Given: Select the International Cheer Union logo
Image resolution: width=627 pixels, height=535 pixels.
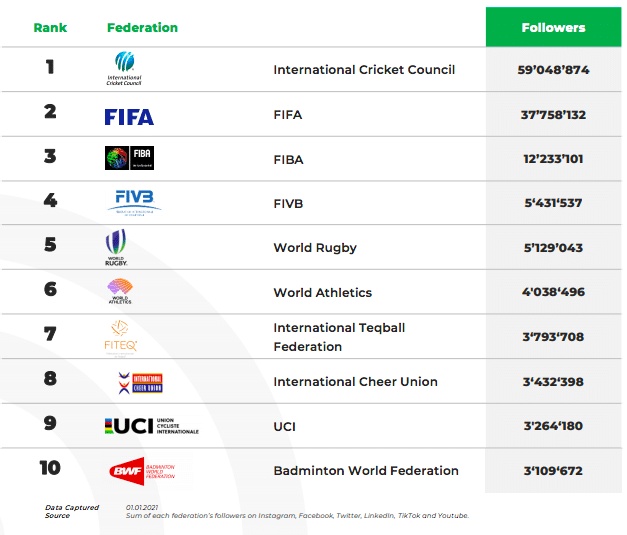Looking at the screenshot, I should tap(140, 383).
